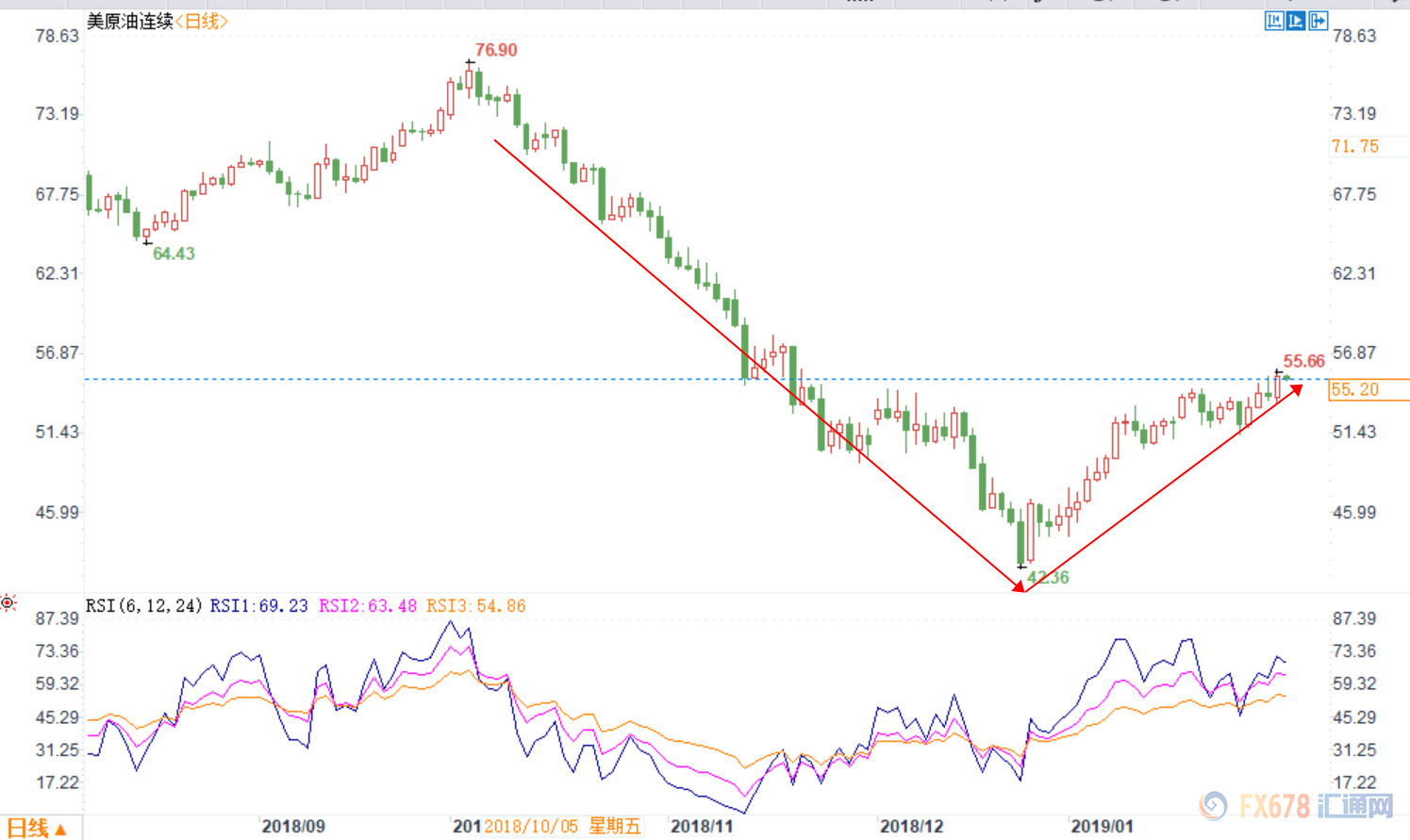Click the 美原油连续 chart title
The height and width of the screenshot is (840, 1410).
(x=130, y=21)
